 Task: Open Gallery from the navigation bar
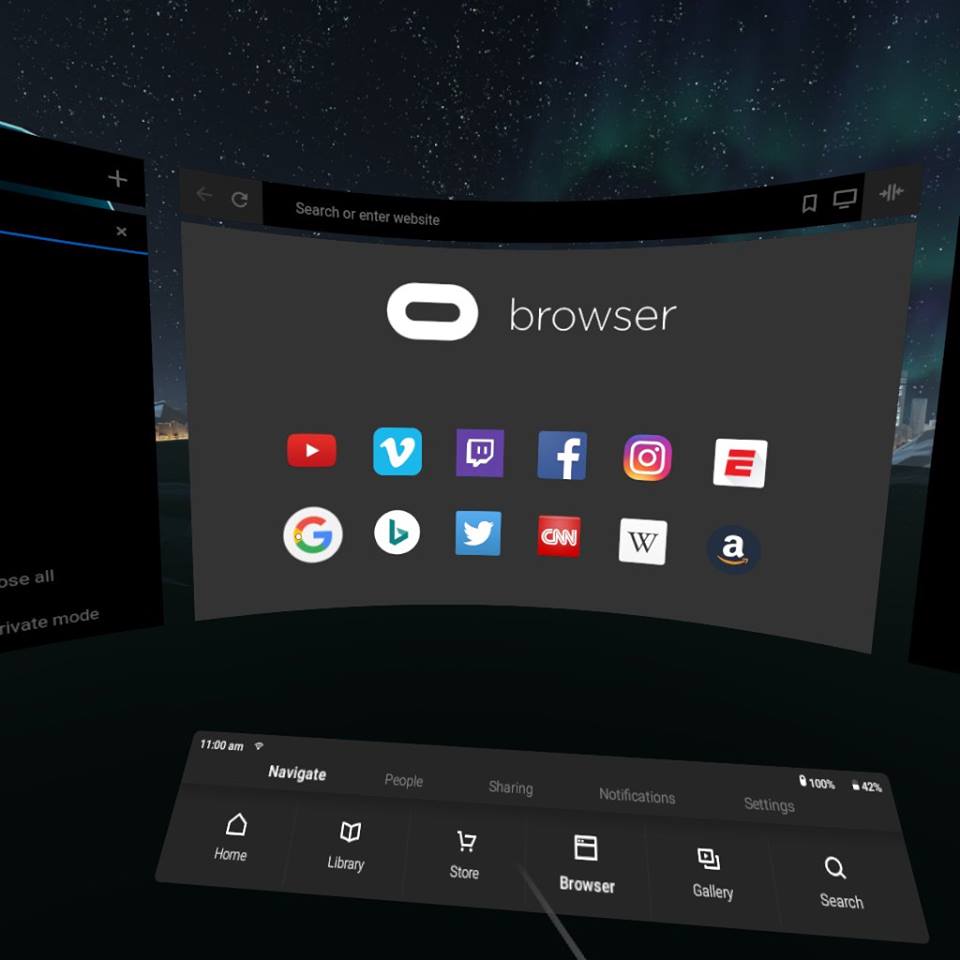(x=713, y=873)
